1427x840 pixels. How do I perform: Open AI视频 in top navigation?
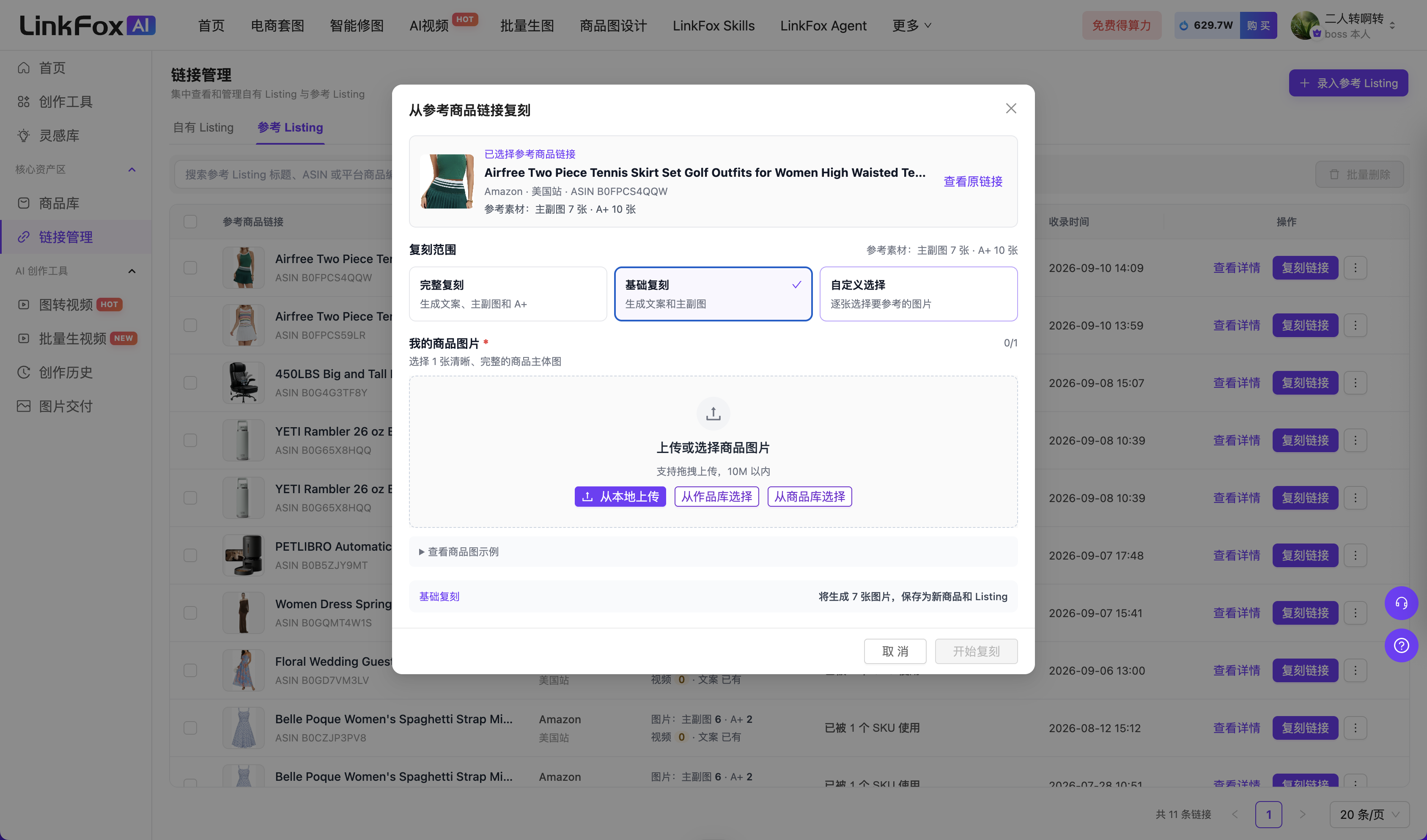(429, 25)
